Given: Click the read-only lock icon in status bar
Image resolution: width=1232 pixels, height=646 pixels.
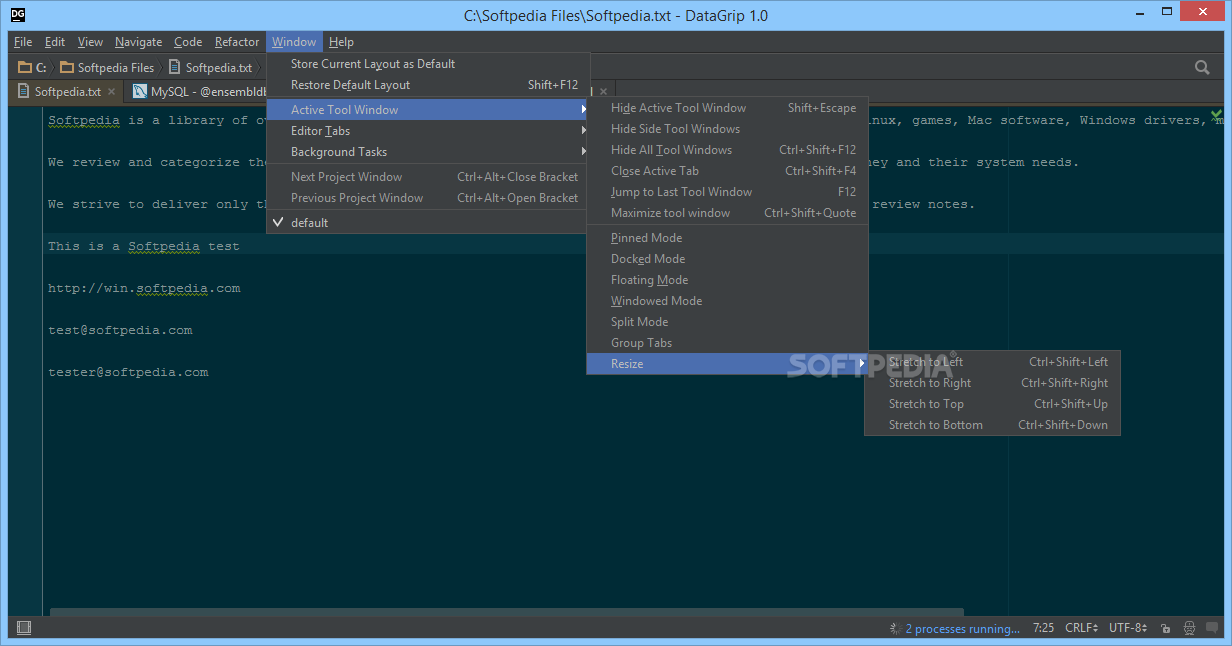Looking at the screenshot, I should [x=1166, y=628].
